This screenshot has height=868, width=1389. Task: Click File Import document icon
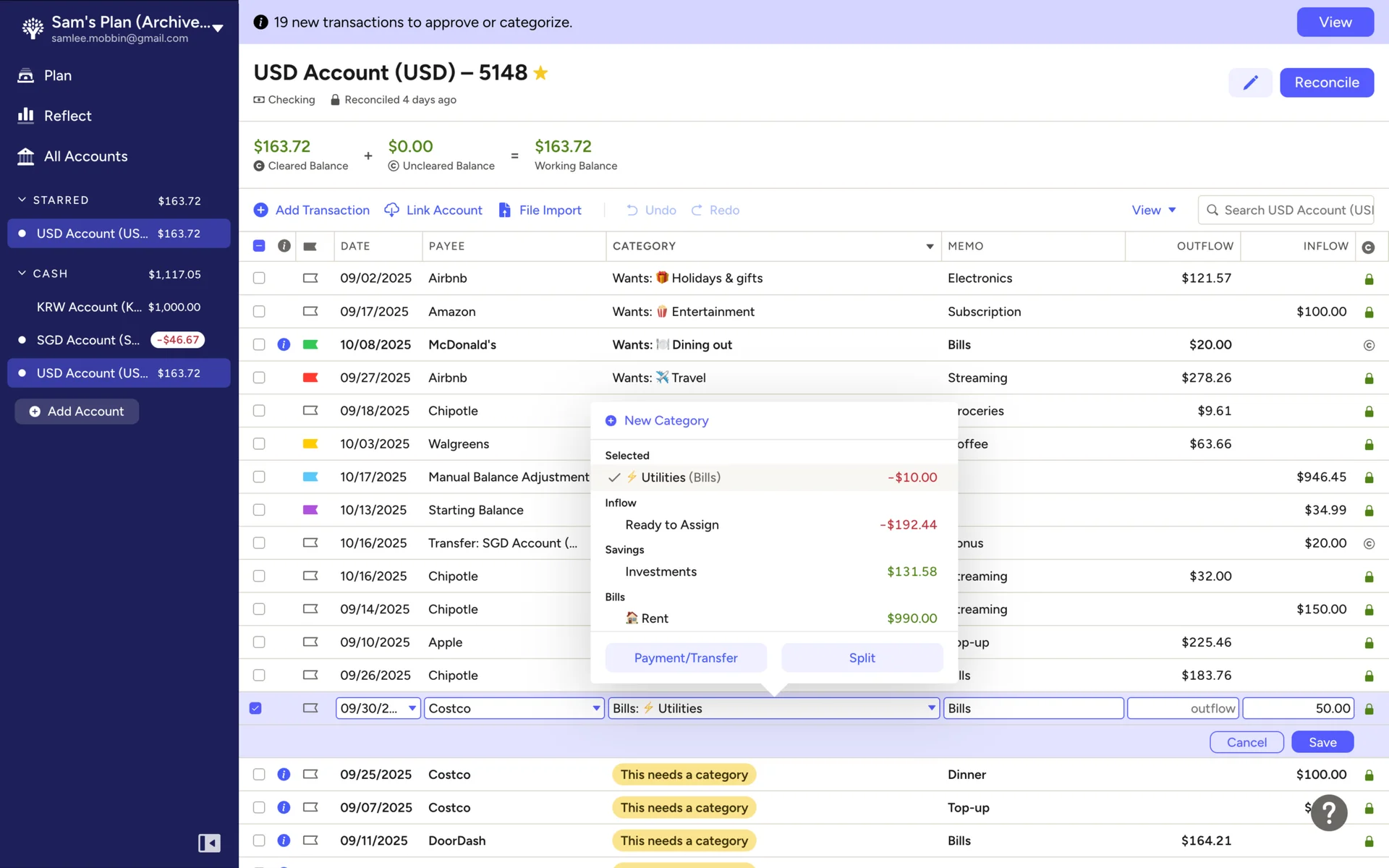505,210
